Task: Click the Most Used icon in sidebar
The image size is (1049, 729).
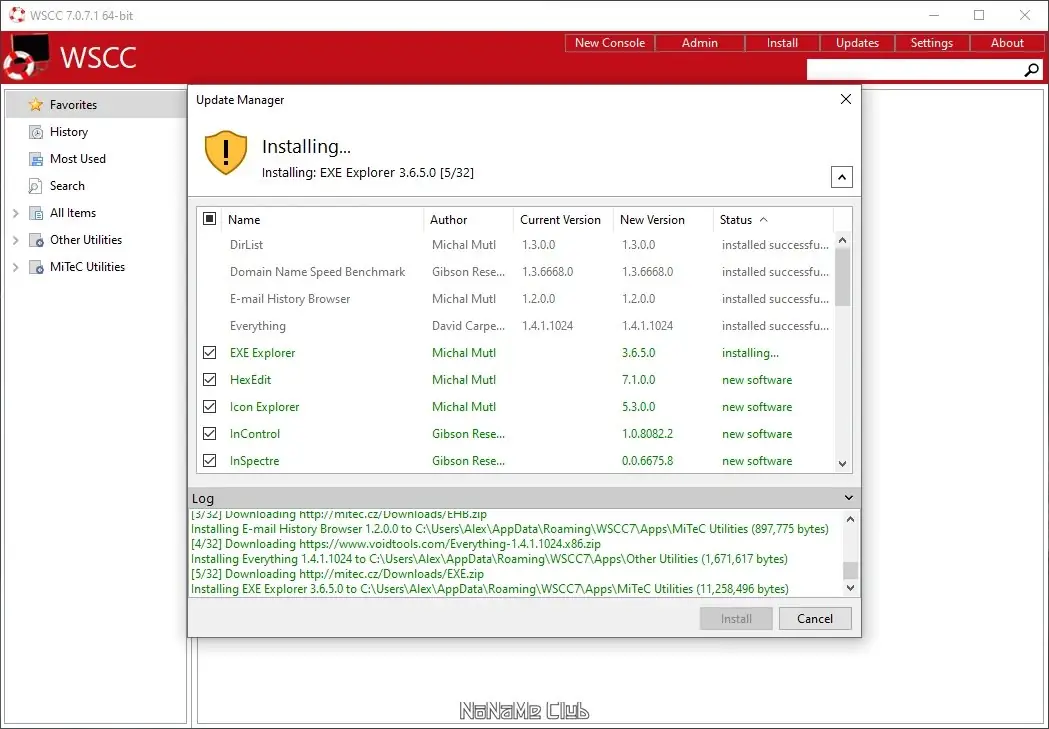Action: pos(35,159)
